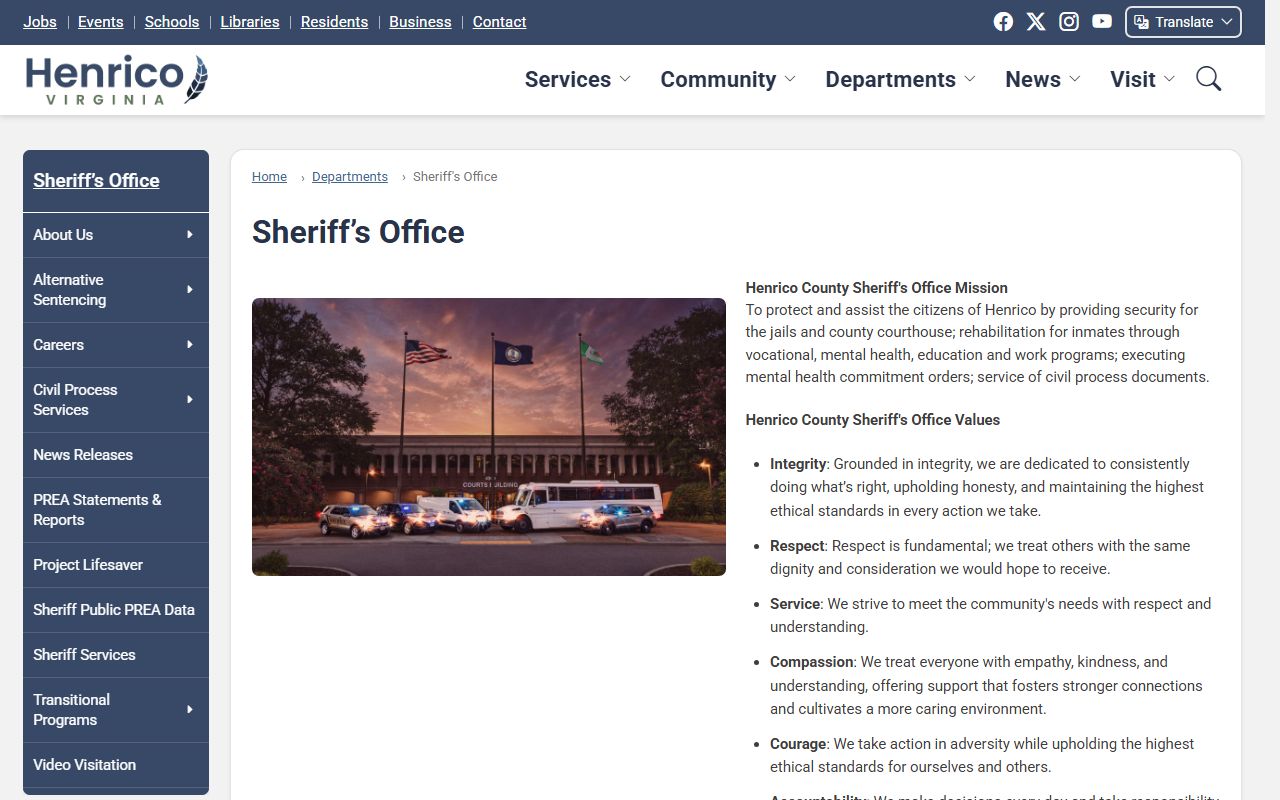Expand the Departments navigation menu

coord(900,79)
